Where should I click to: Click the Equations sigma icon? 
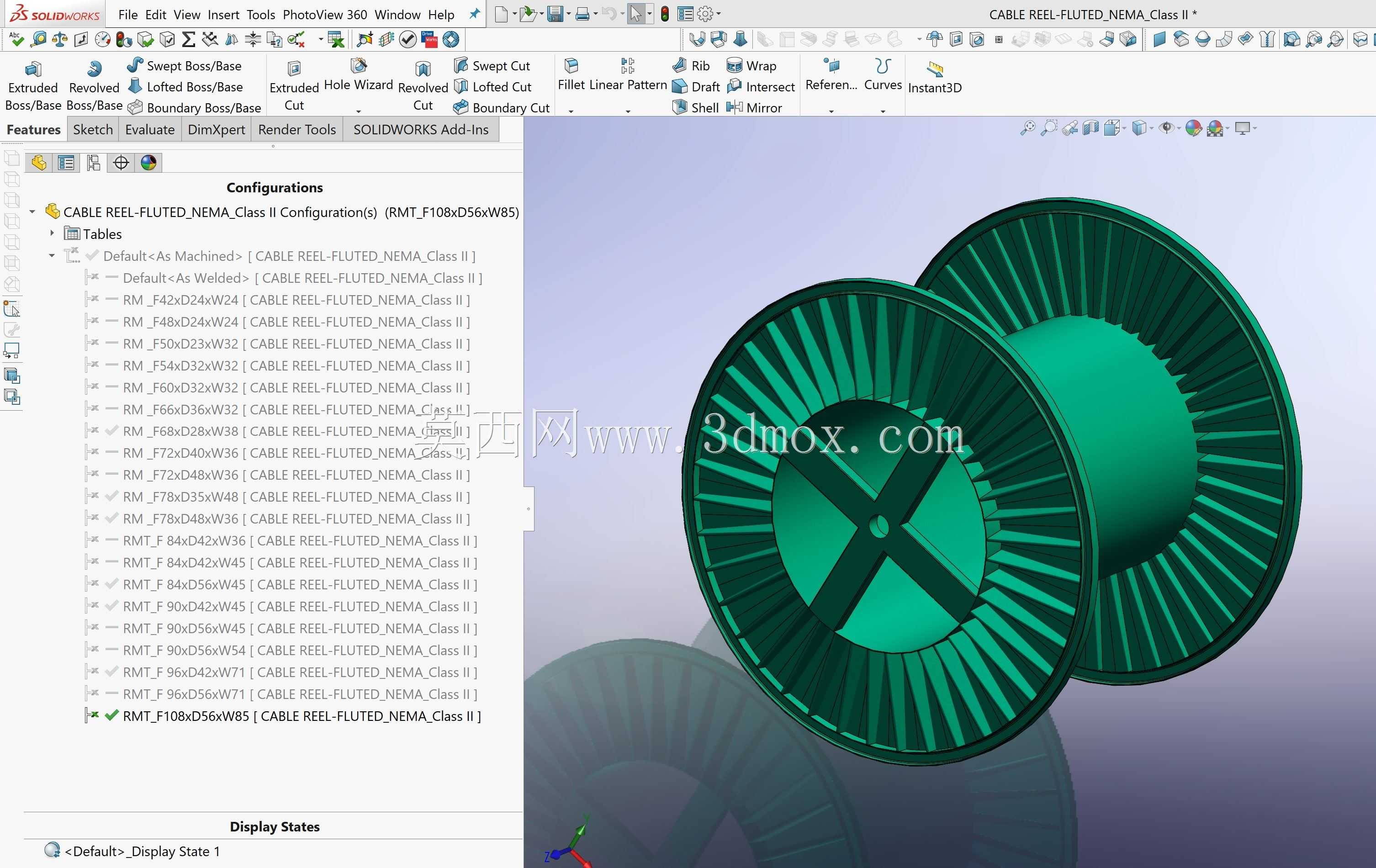(188, 39)
